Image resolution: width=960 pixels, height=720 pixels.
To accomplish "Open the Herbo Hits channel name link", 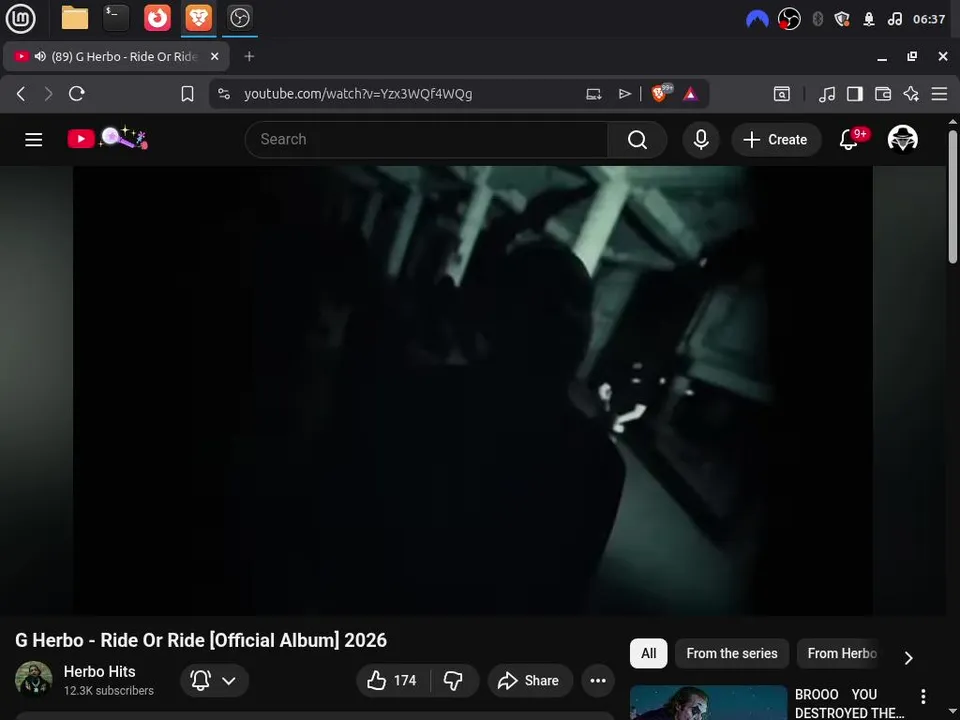I will (99, 672).
